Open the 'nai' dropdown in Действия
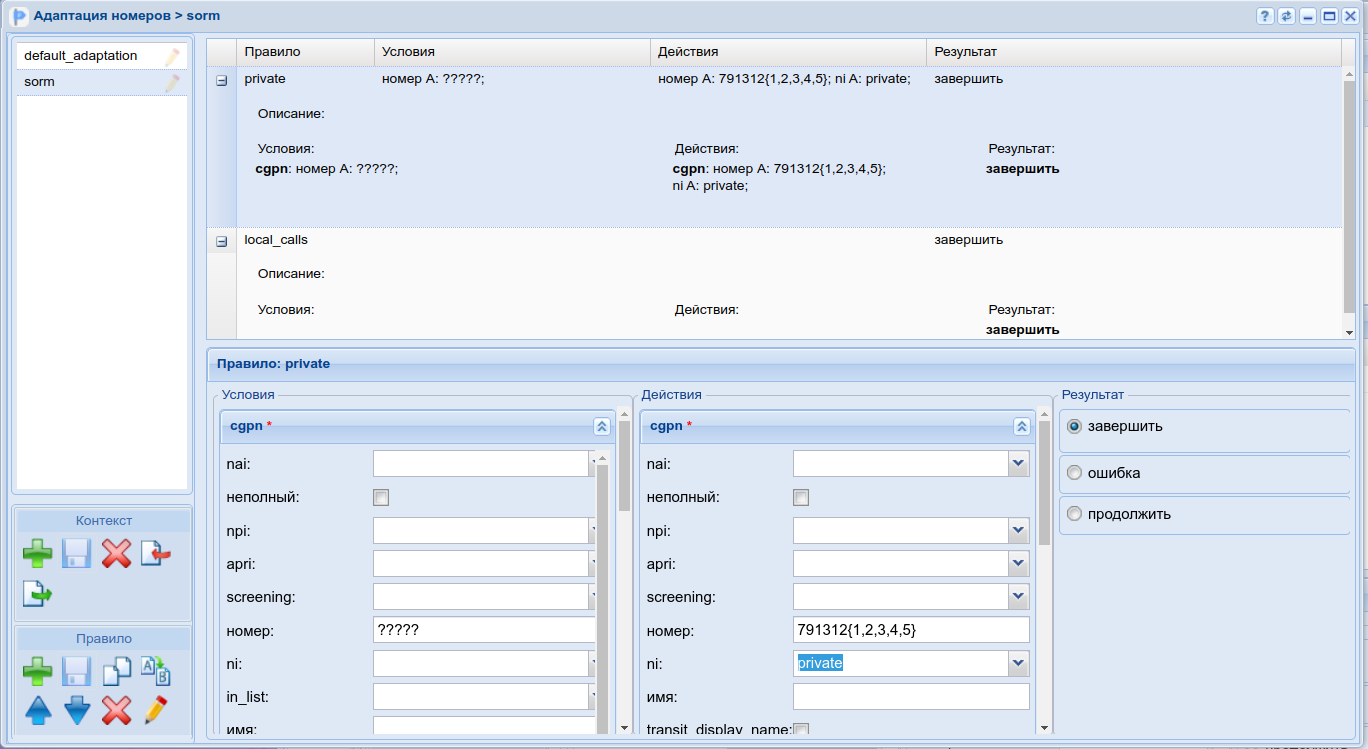 coord(1018,463)
